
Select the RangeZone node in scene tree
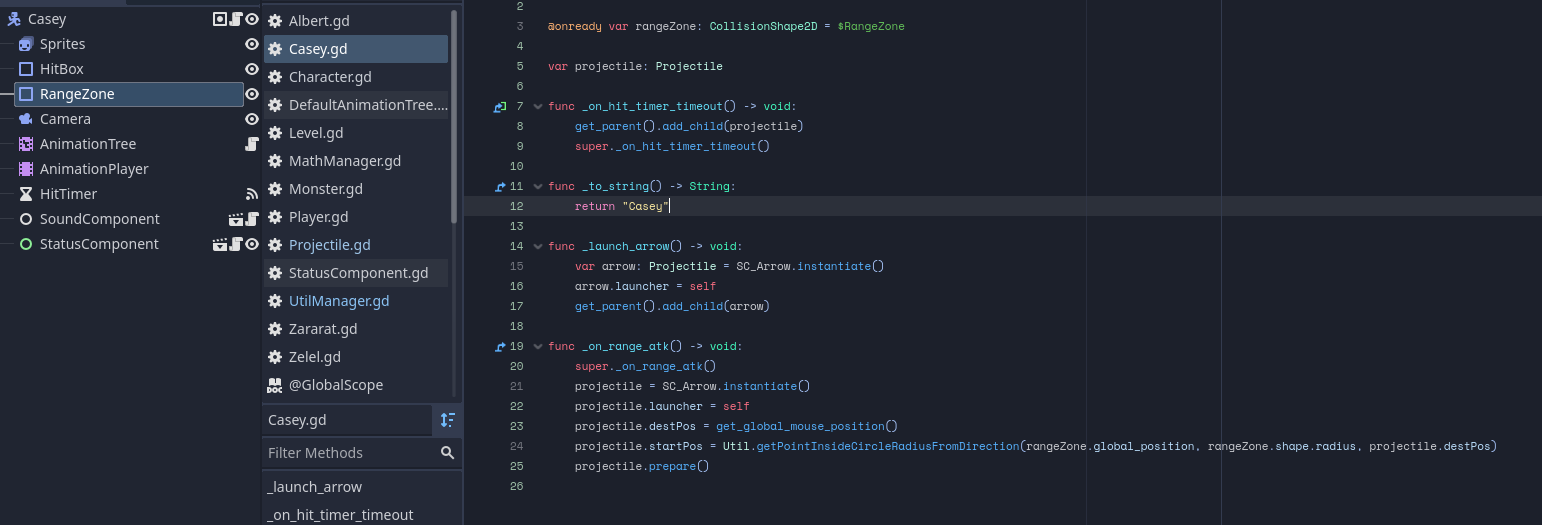[x=129, y=94]
